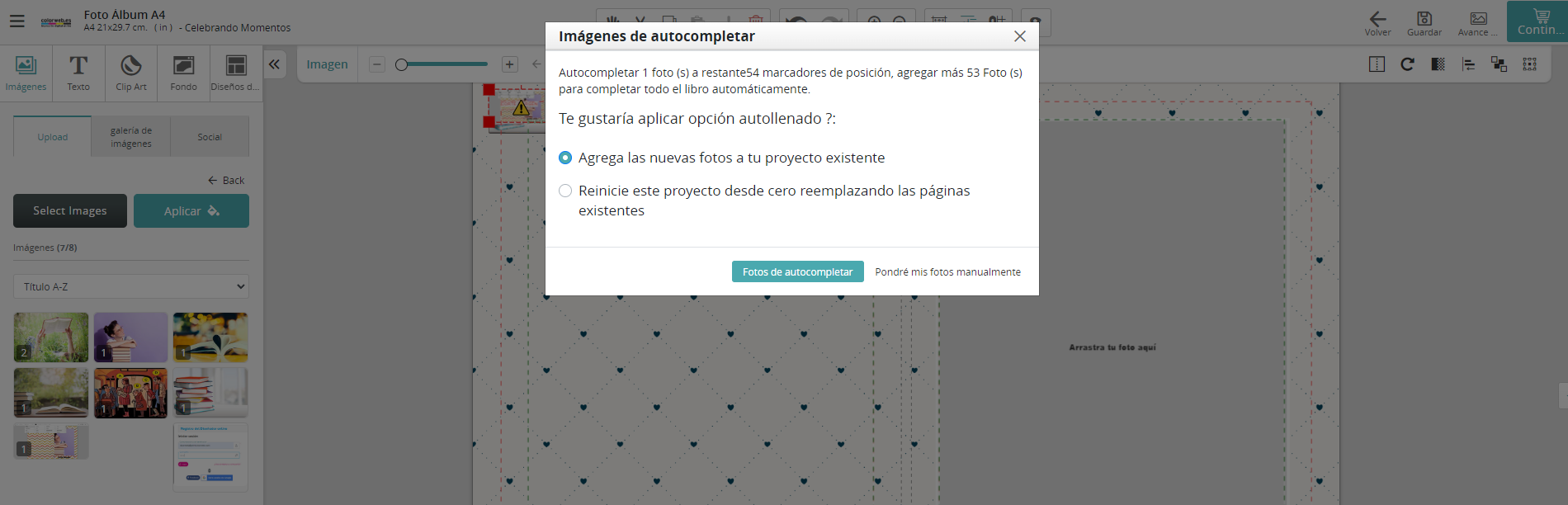Select zigzag pattern screenshot thumbnail
The width and height of the screenshot is (1568, 505).
[51, 441]
